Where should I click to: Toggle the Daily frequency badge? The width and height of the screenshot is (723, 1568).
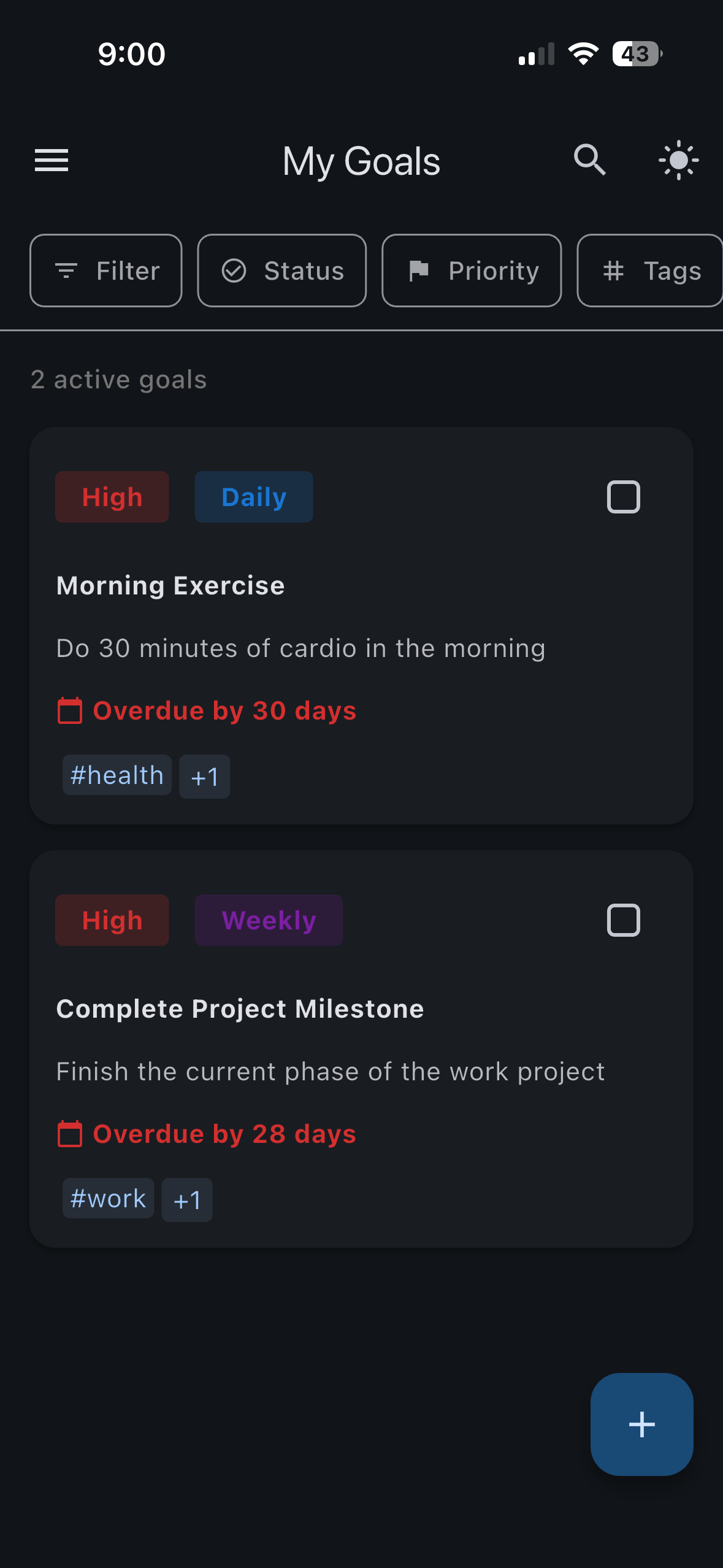253,497
